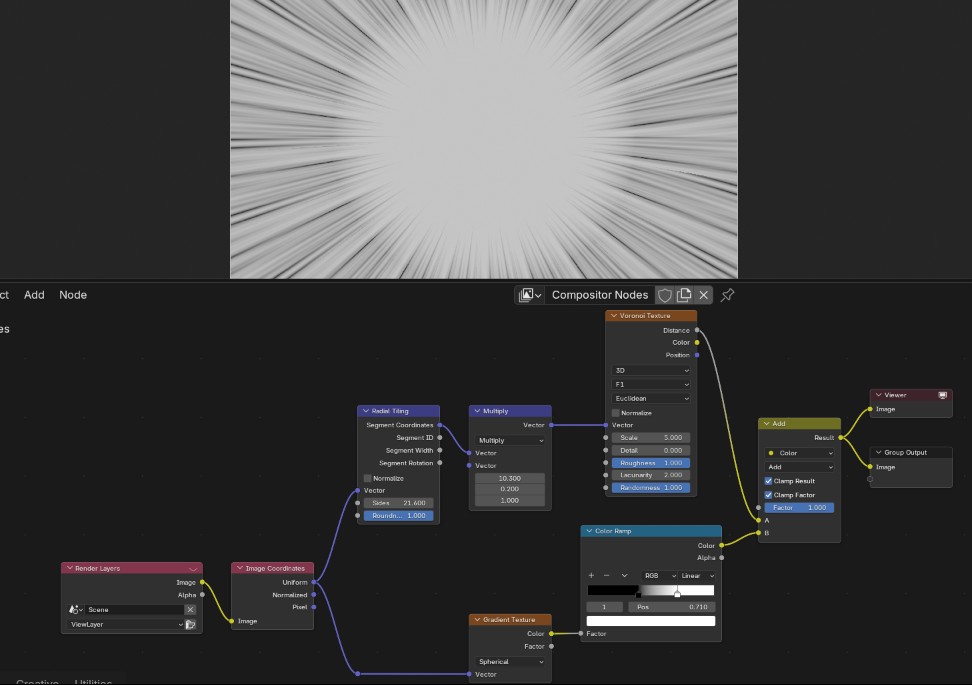Collapse the Group Output node
The image size is (972, 685).
[x=878, y=453]
